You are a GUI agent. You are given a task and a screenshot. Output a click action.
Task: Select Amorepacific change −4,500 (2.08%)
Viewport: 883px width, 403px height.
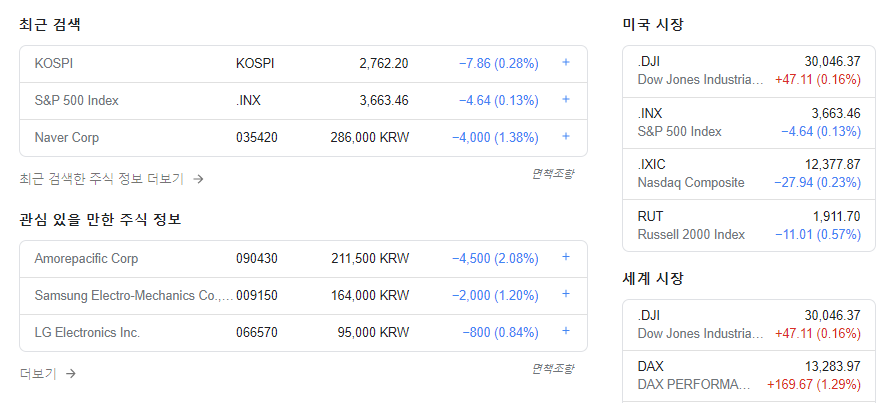click(x=495, y=259)
